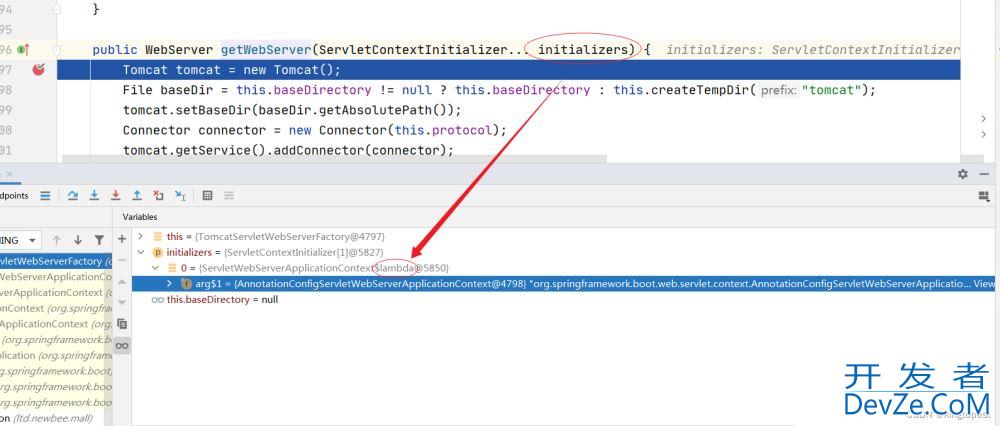Collapse the '0' array element node
1000x426 pixels.
[x=155, y=268]
